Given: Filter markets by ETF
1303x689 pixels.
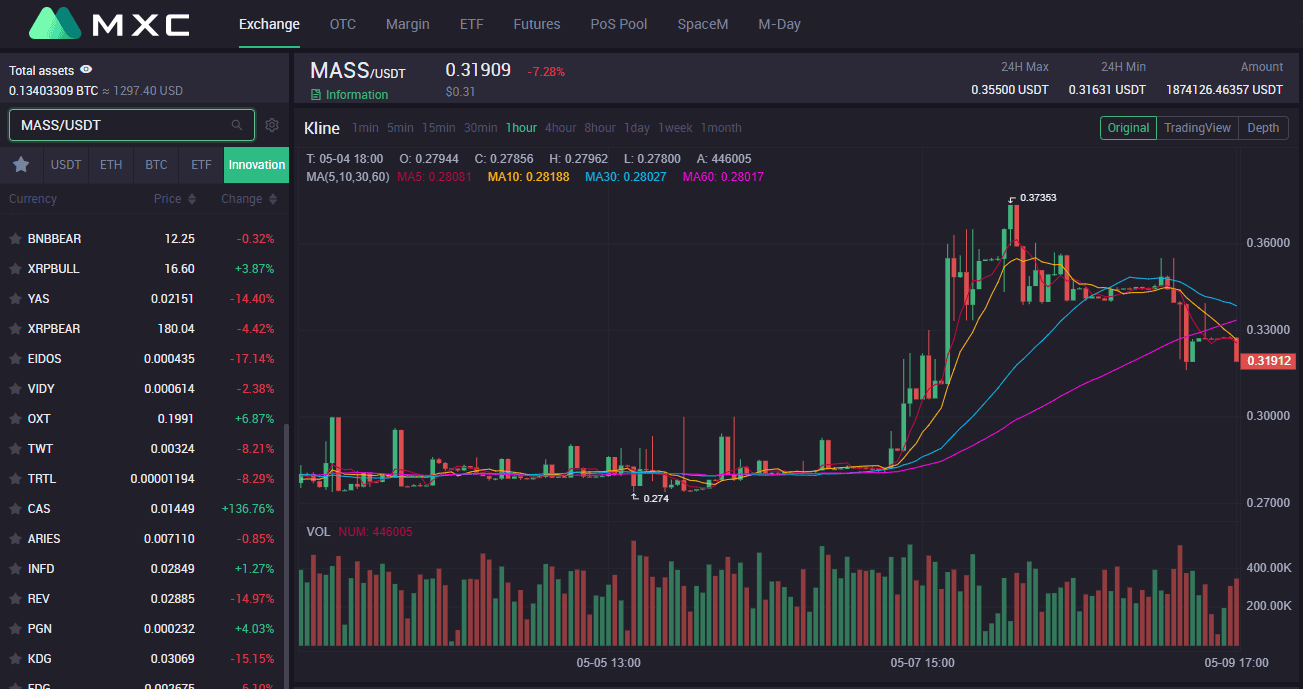Looking at the screenshot, I should [x=201, y=165].
